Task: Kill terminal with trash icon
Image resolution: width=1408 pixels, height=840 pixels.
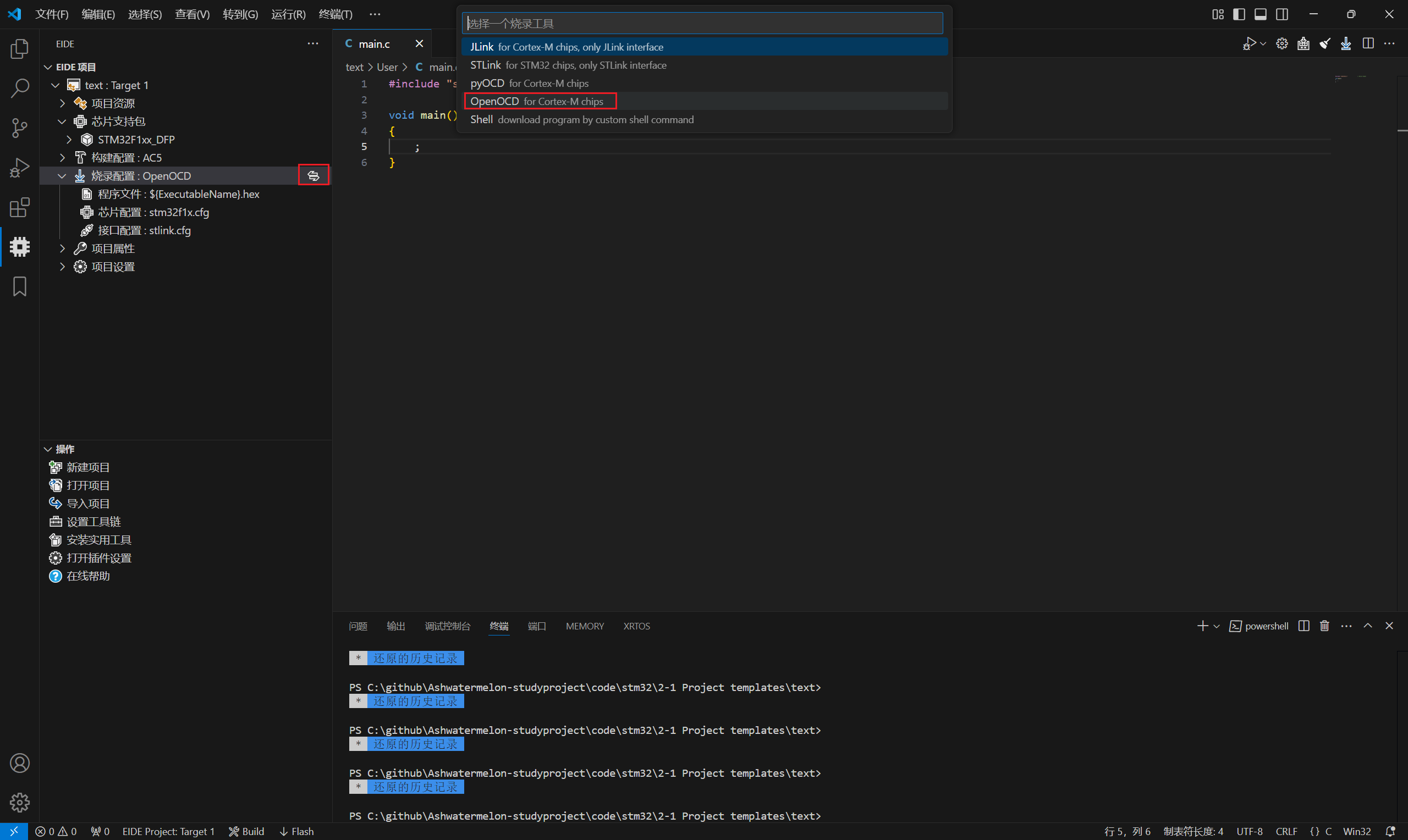Action: 1325,626
